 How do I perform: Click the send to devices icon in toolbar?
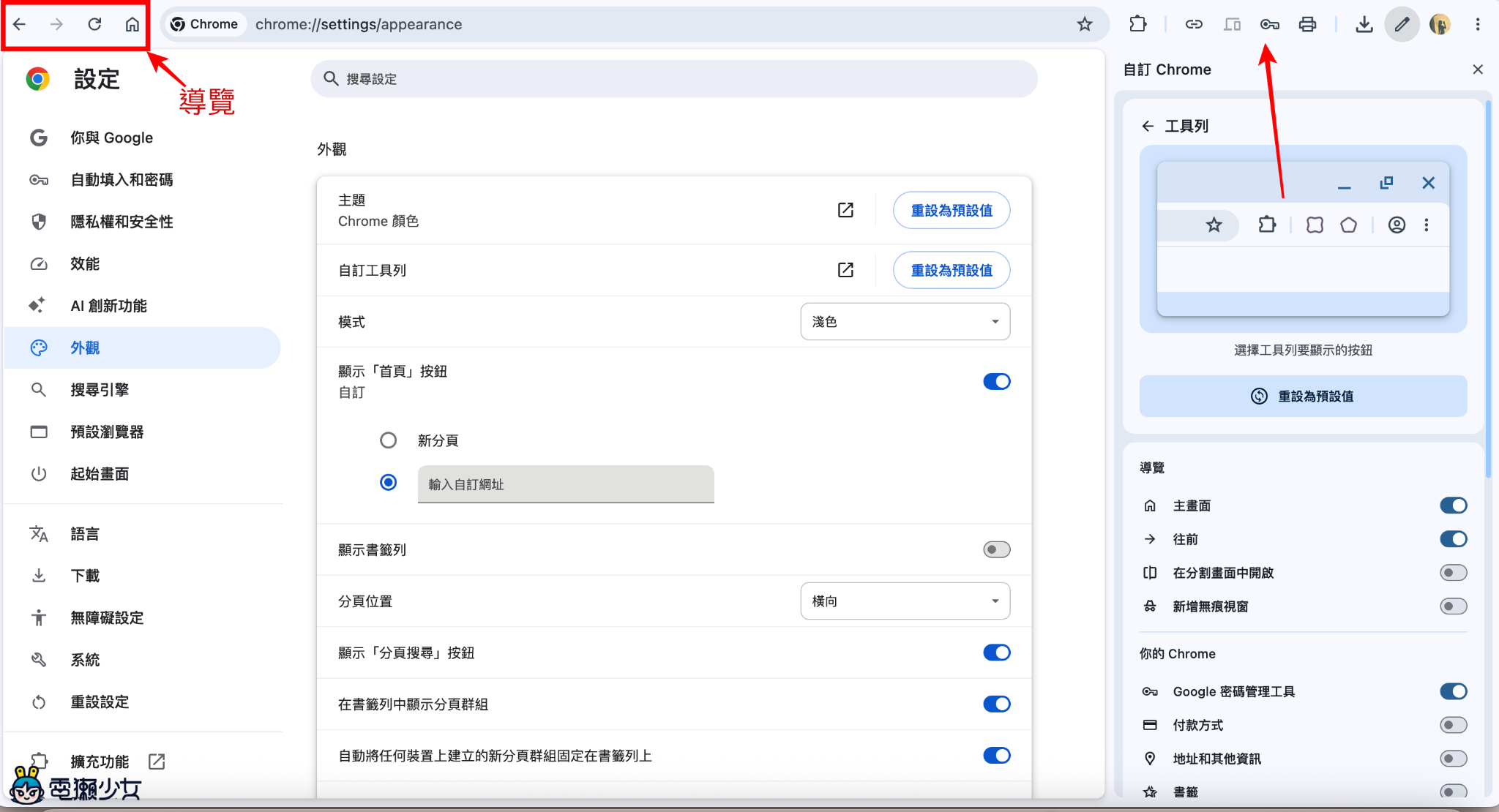point(1232,24)
